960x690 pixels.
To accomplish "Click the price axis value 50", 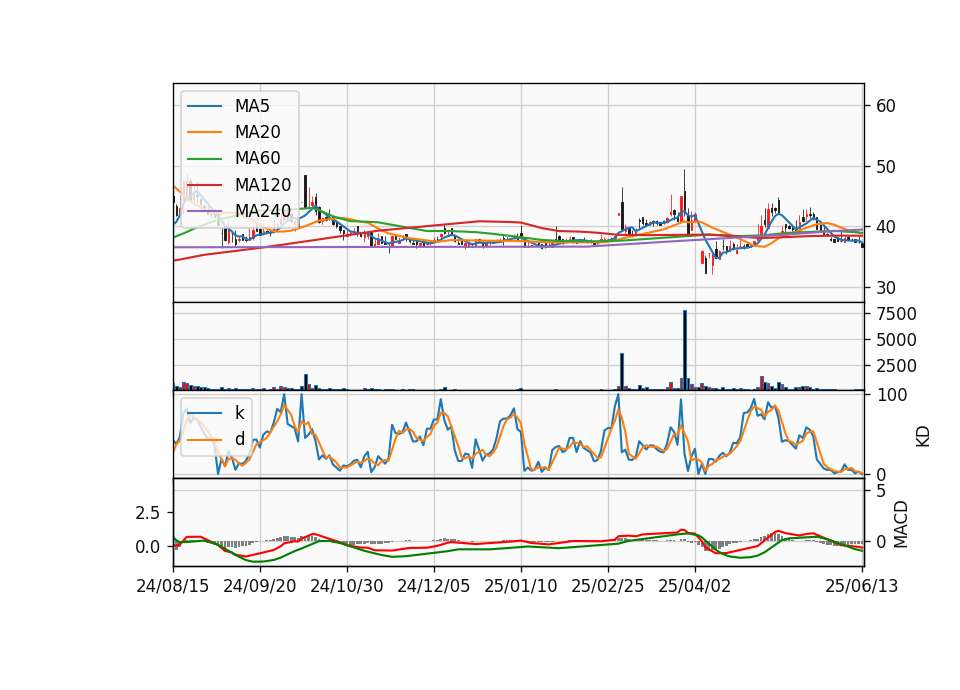I will tap(885, 167).
